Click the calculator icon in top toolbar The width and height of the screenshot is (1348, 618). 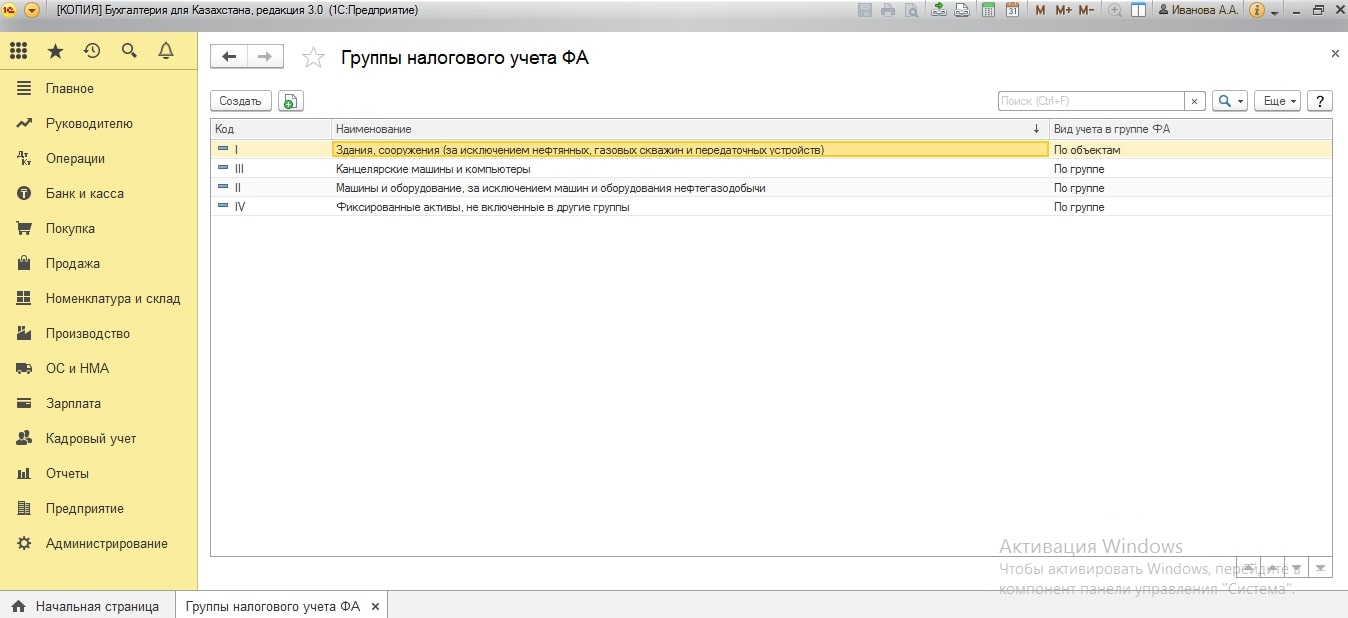pyautogui.click(x=988, y=10)
